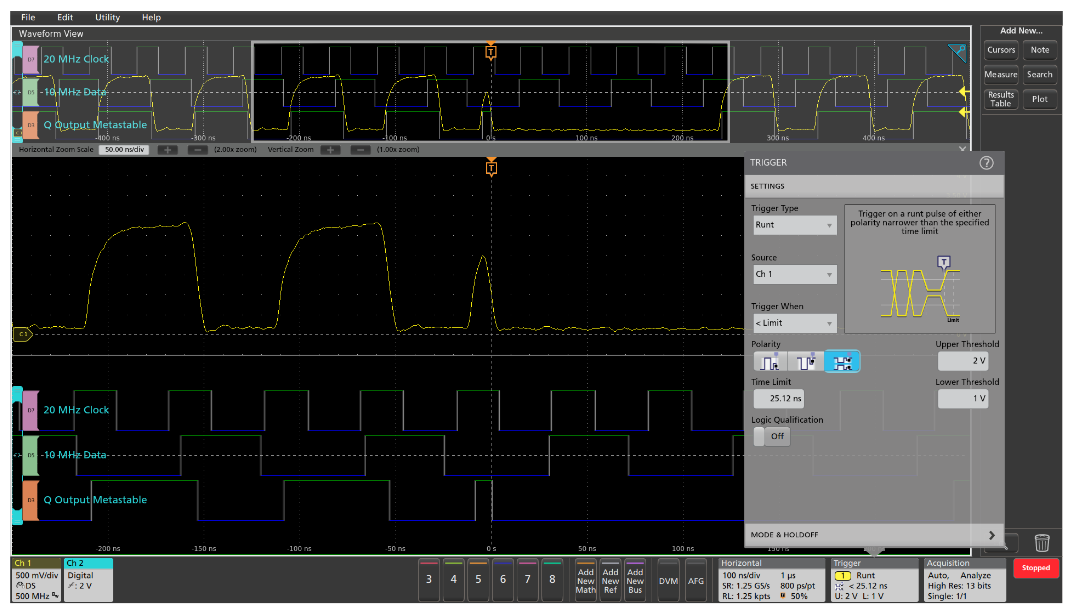
Task: Open the Utility menu
Action: [x=106, y=17]
